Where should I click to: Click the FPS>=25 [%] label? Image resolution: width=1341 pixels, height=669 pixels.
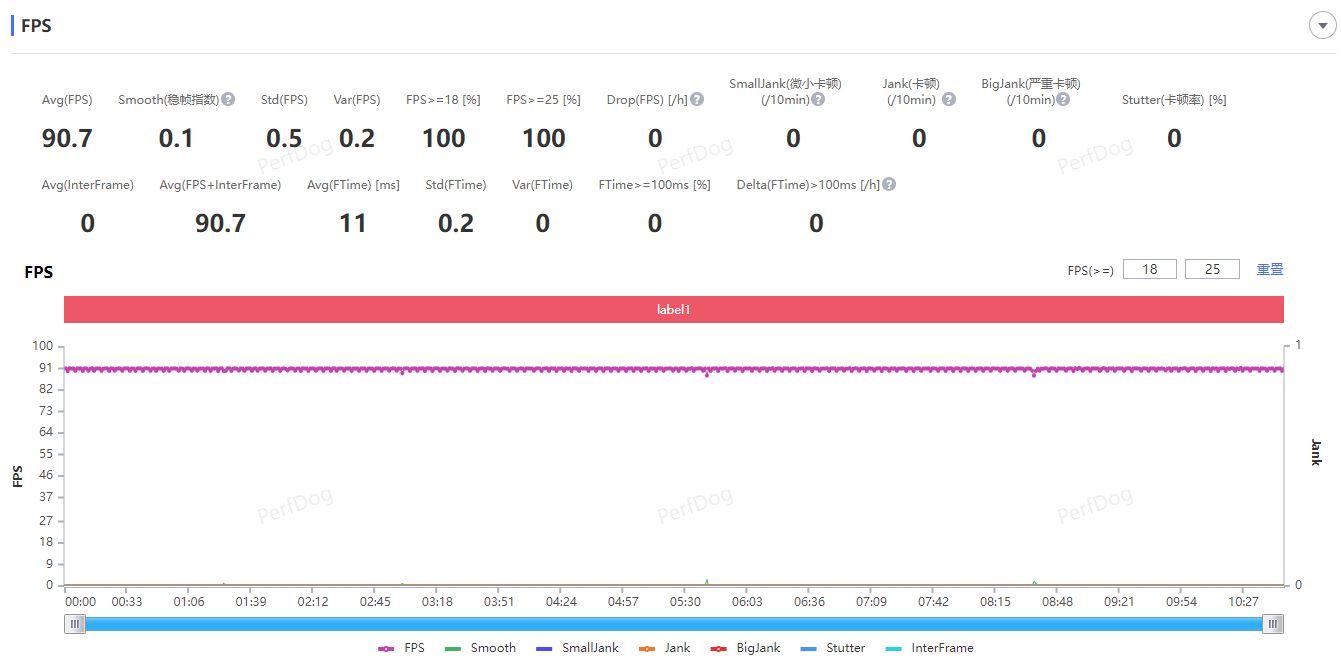[x=543, y=100]
